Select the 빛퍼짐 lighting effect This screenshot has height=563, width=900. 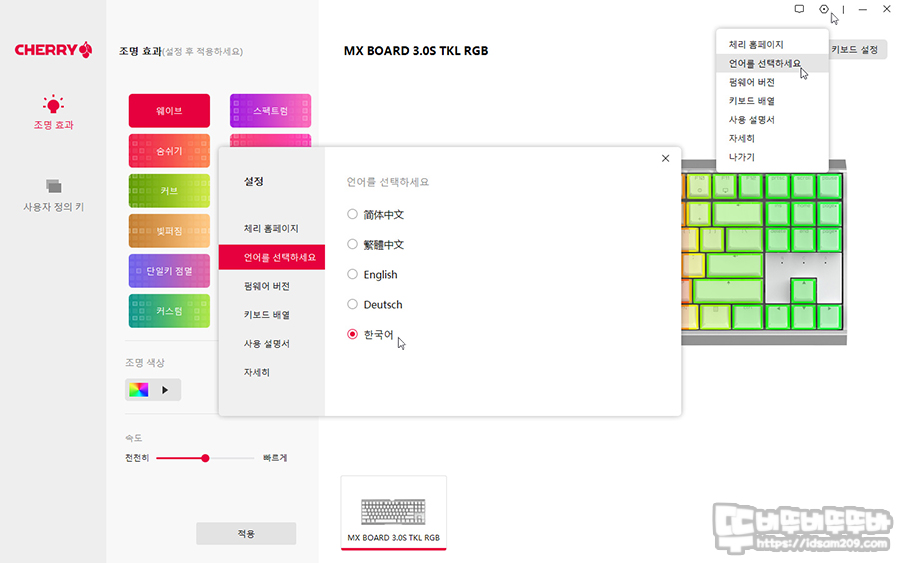point(169,231)
